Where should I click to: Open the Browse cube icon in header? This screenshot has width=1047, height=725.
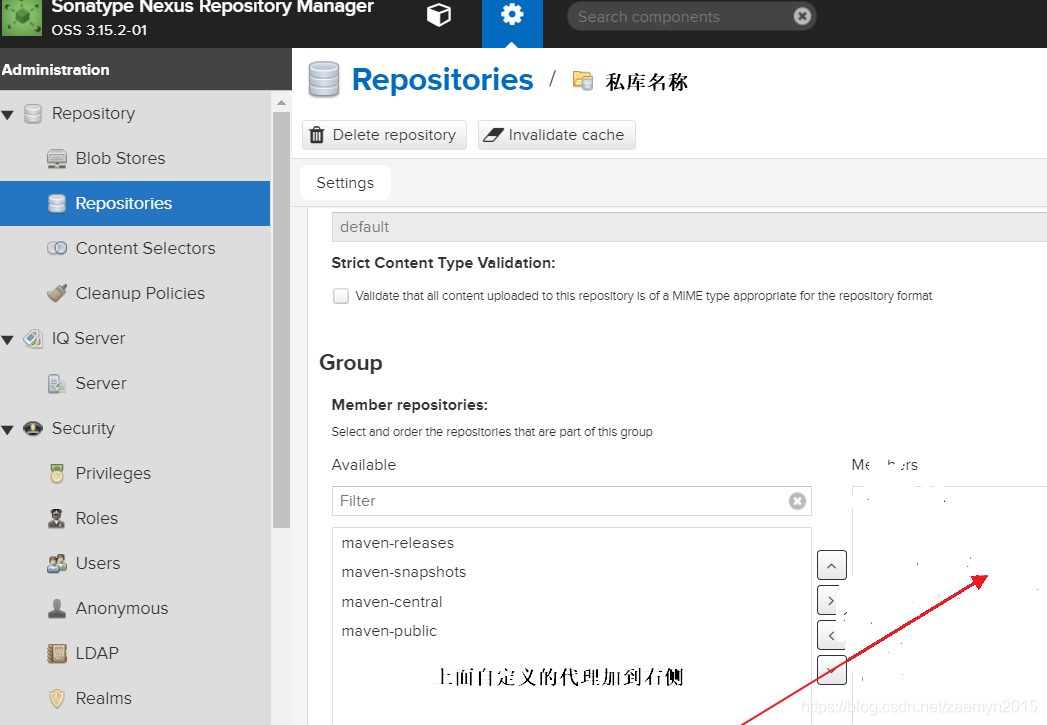tap(439, 15)
